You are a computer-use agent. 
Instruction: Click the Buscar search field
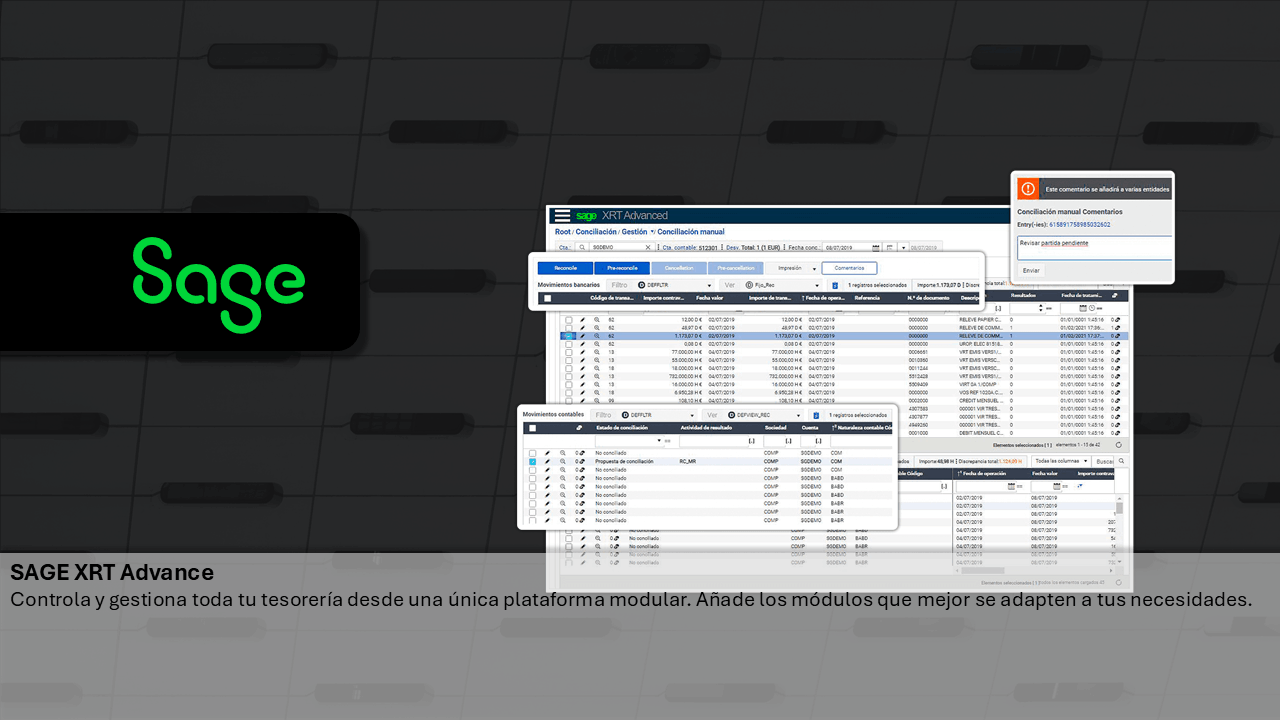1103,461
